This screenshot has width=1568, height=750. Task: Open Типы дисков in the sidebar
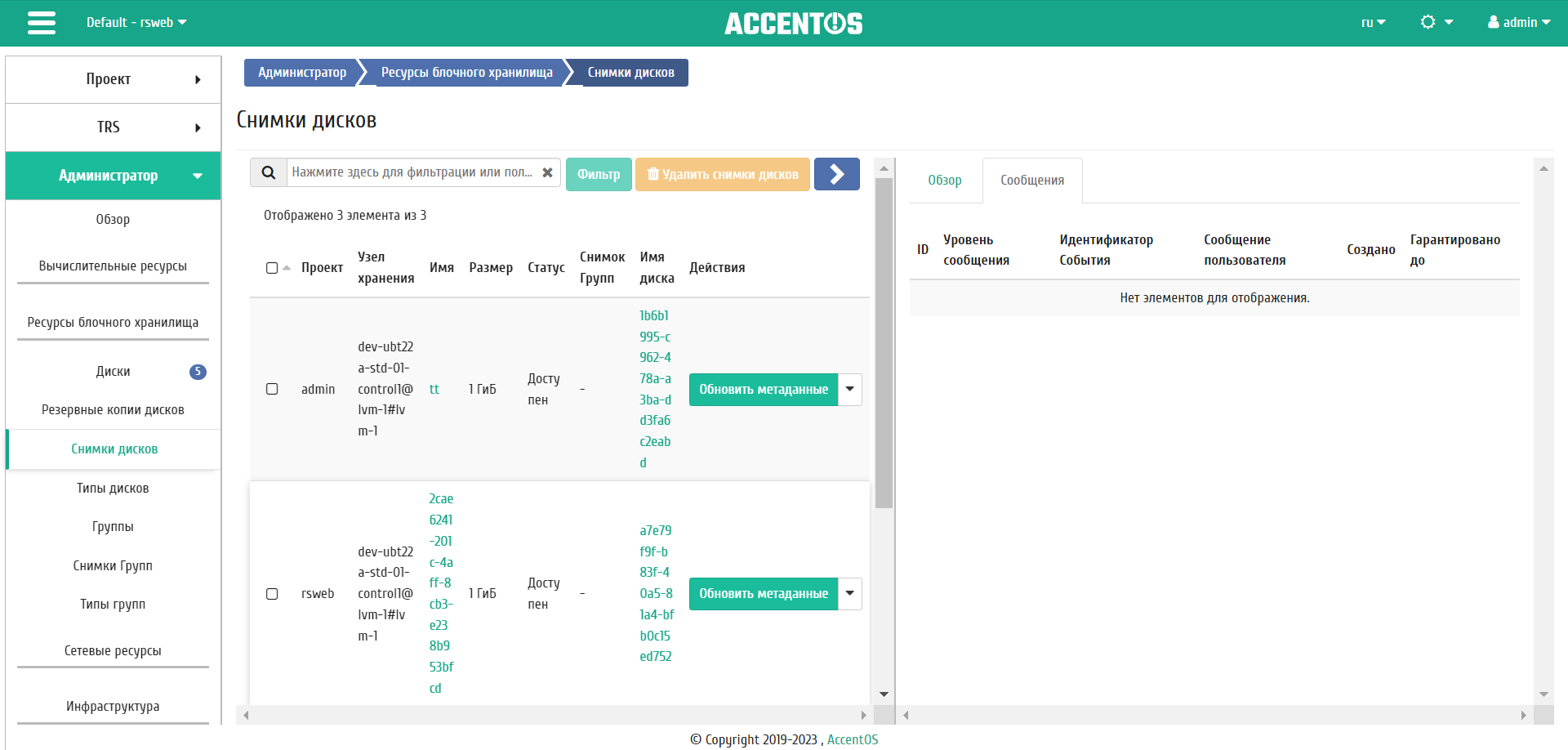(x=113, y=489)
